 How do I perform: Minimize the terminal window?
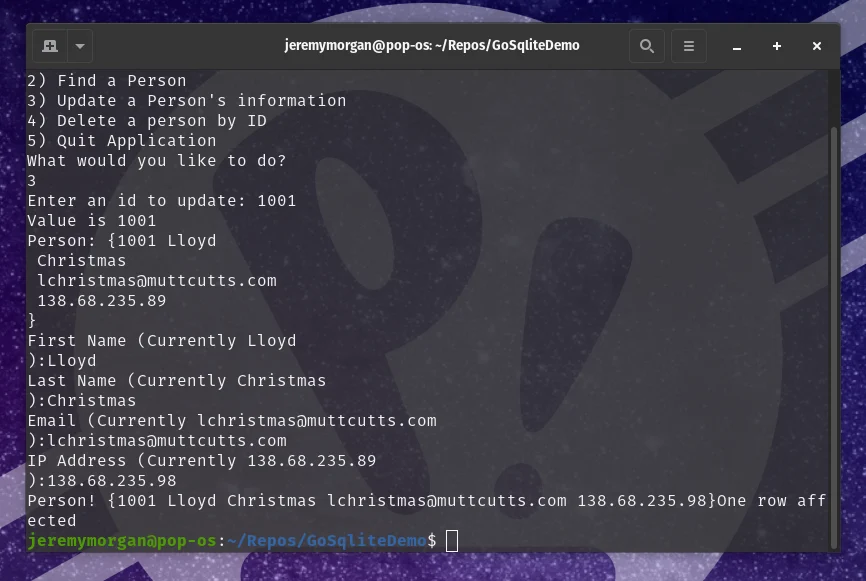(737, 46)
